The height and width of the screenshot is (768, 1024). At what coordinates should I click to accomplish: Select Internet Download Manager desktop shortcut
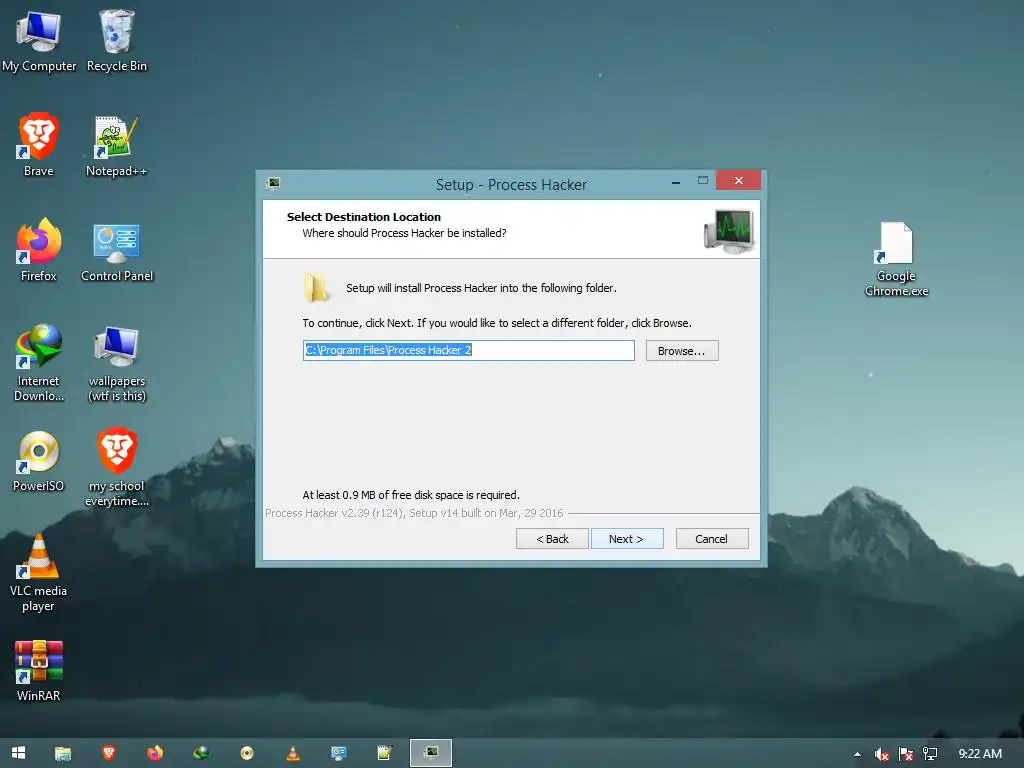(39, 362)
